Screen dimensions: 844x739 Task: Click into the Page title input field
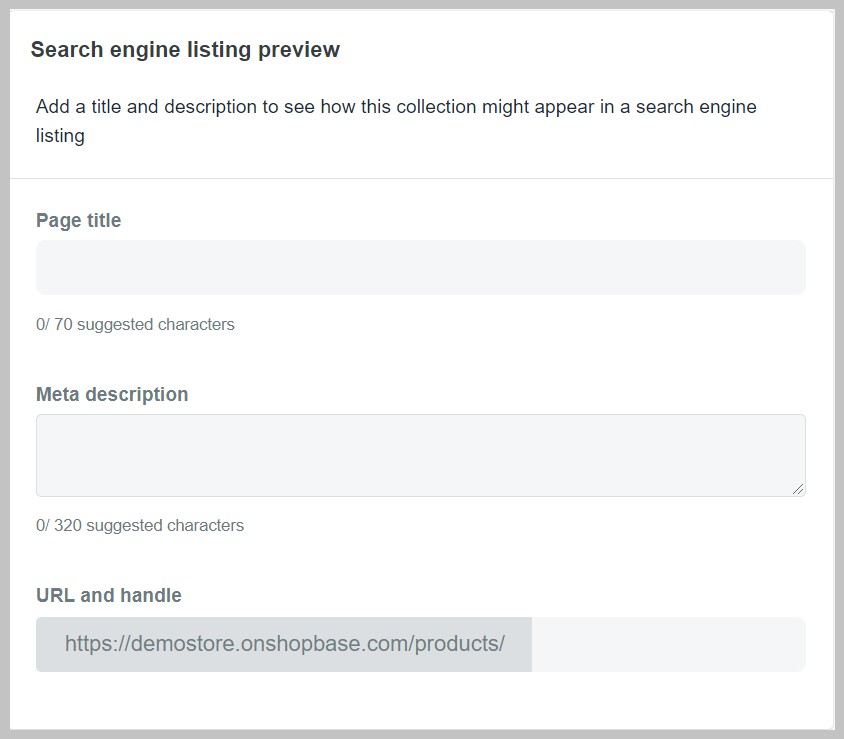point(420,267)
